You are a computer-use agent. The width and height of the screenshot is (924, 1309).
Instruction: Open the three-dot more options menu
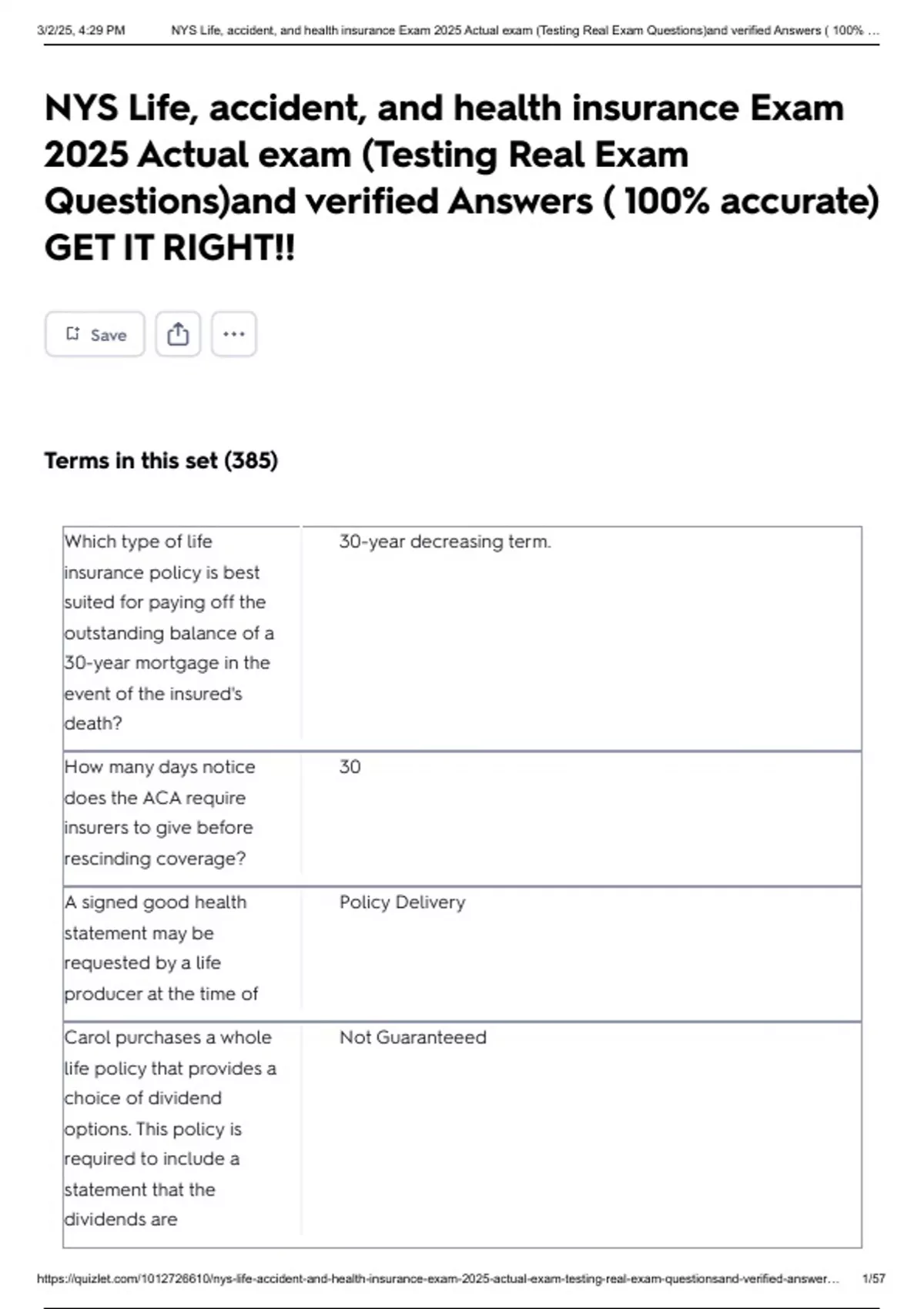pos(233,334)
